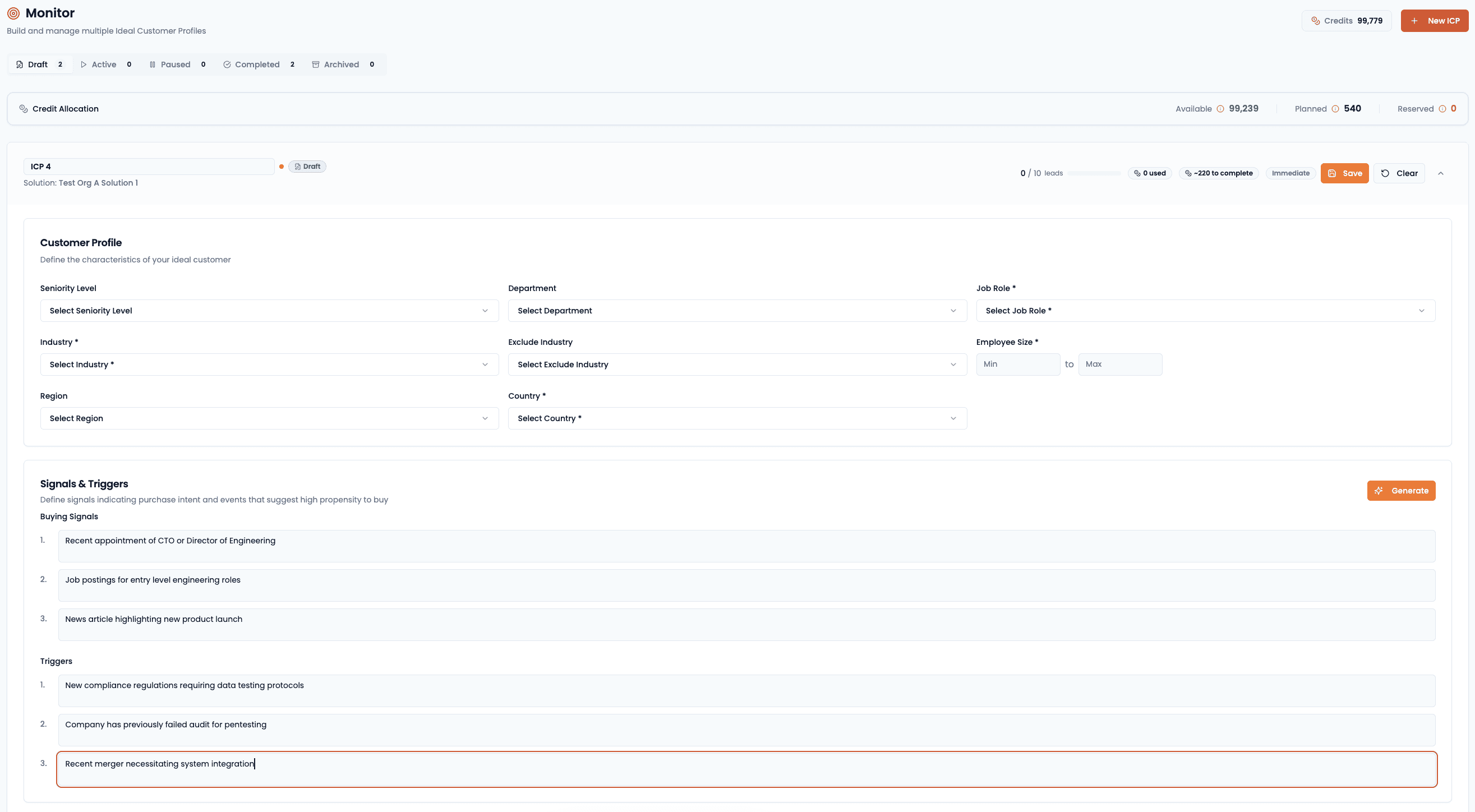Click the Available credits info icon

1220,109
